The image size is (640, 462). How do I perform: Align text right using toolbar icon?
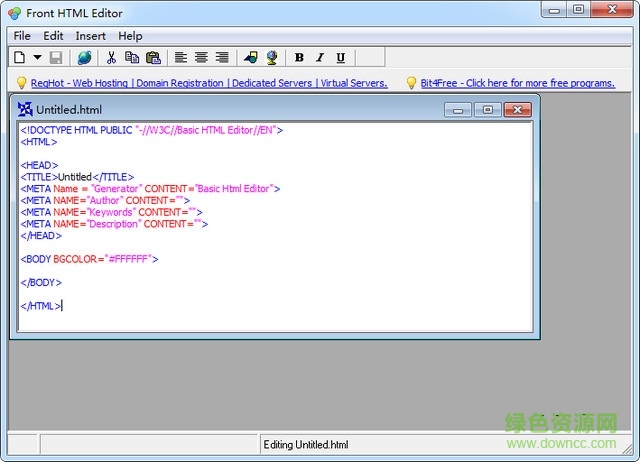pos(221,58)
